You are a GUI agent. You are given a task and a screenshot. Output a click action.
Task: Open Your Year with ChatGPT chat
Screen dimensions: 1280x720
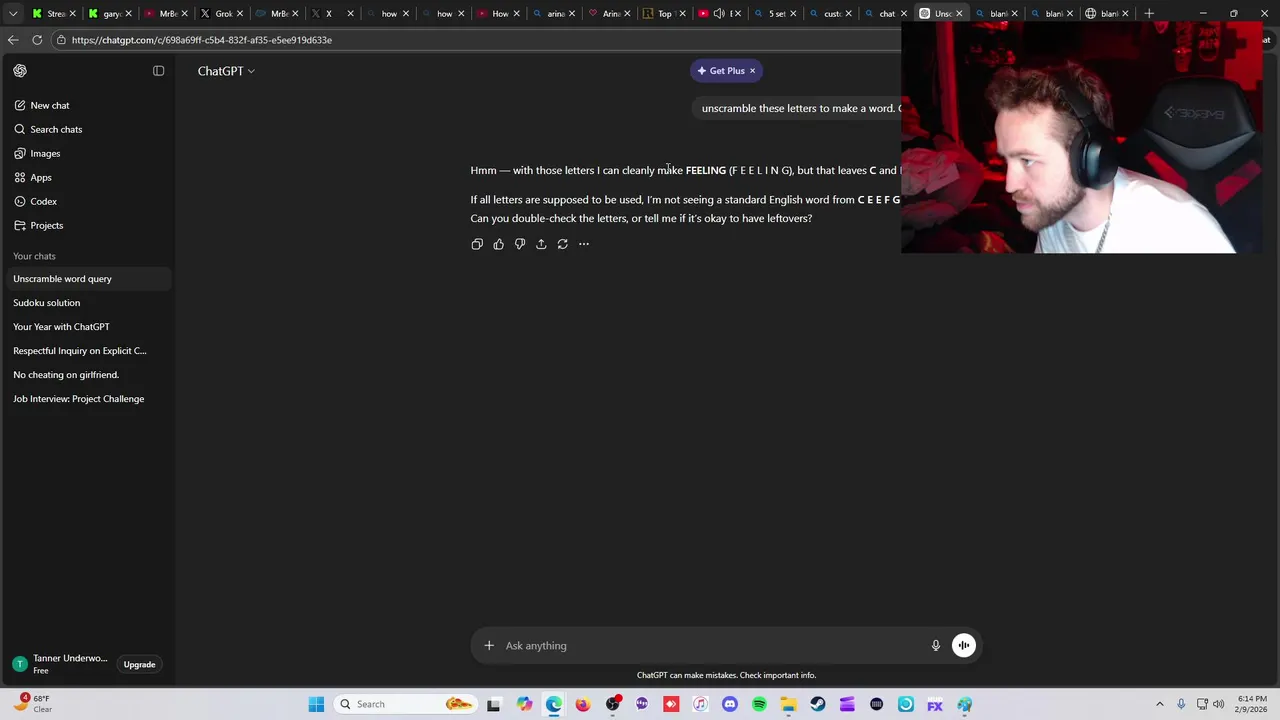87,327
